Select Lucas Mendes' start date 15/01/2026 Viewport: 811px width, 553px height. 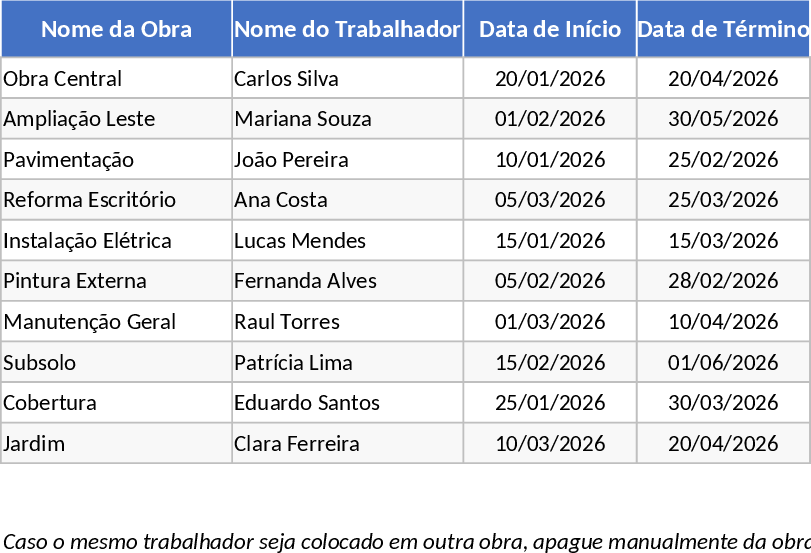[549, 241]
